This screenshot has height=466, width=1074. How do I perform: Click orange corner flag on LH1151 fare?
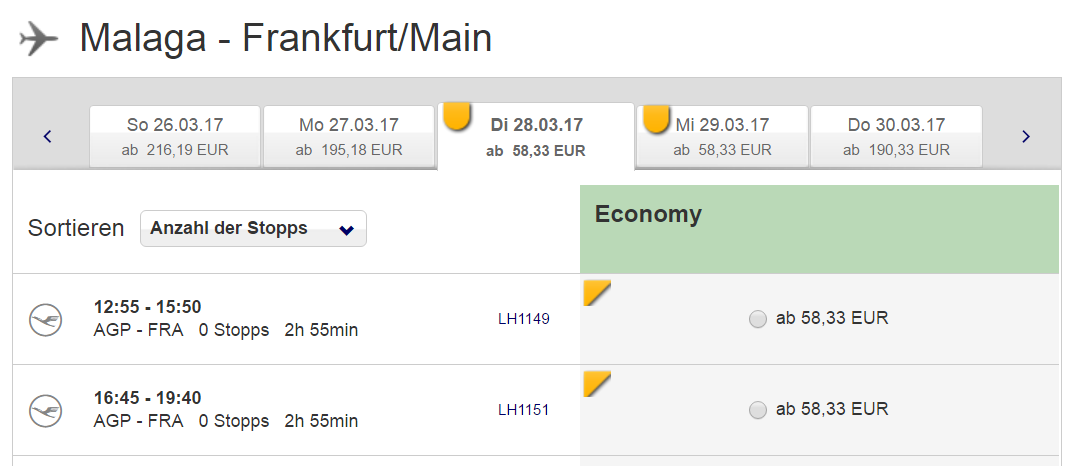click(597, 383)
